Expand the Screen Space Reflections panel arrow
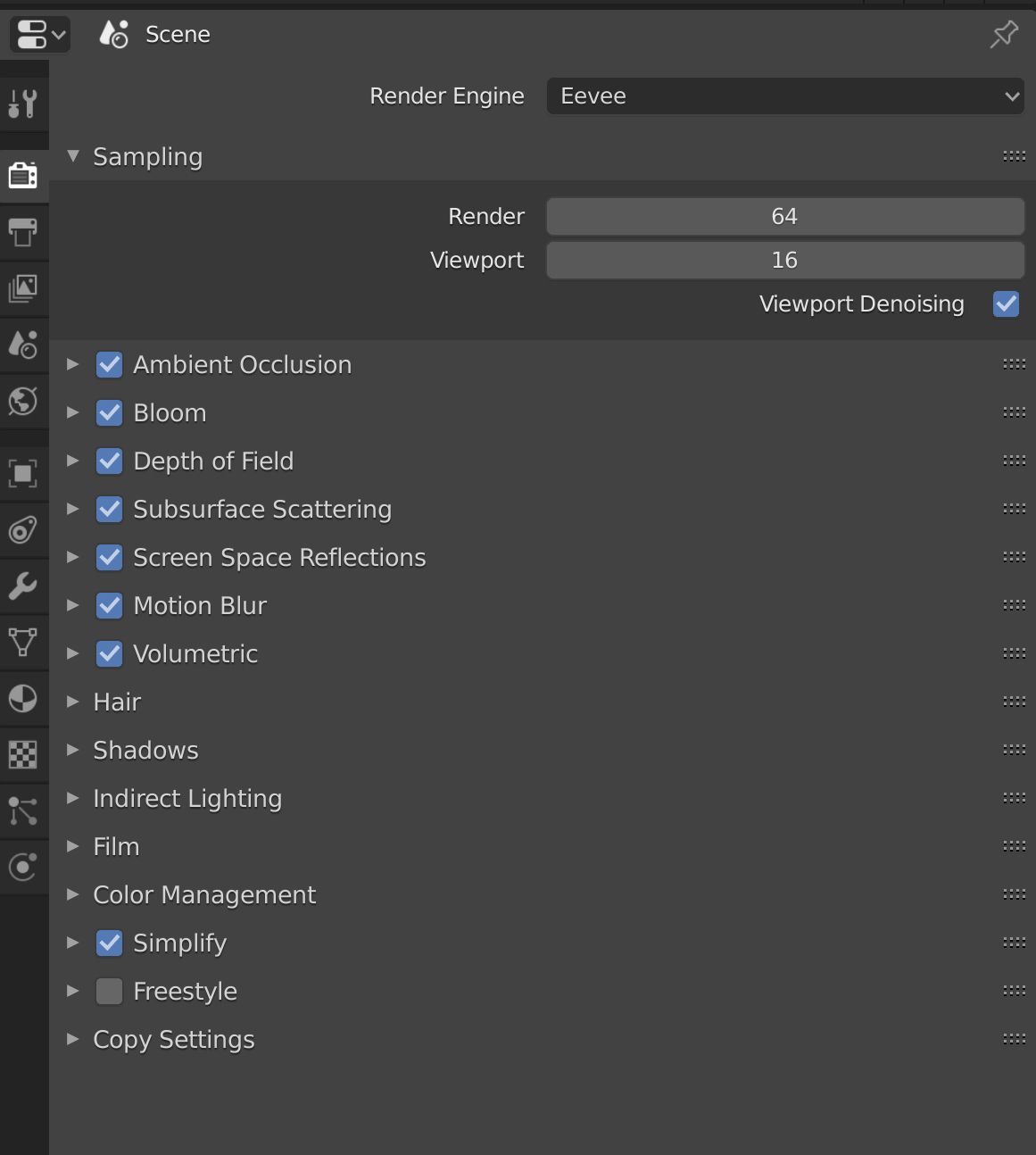The height and width of the screenshot is (1155, 1036). (73, 557)
